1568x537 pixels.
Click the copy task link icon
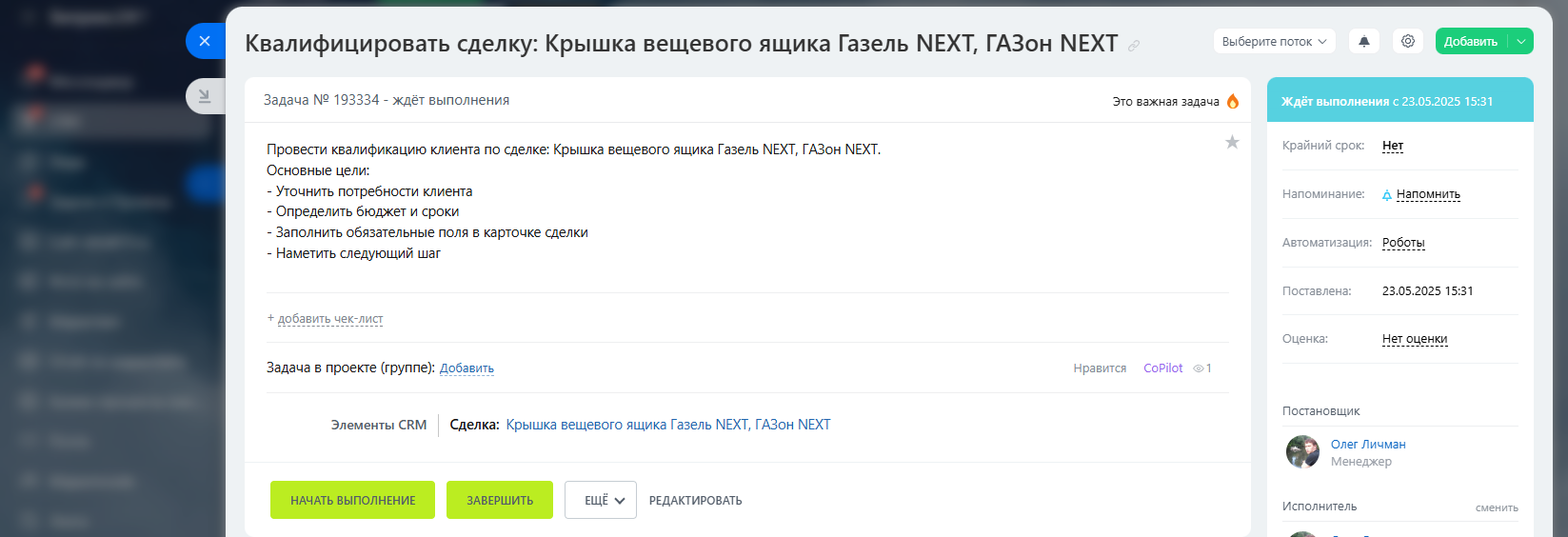tap(1134, 46)
